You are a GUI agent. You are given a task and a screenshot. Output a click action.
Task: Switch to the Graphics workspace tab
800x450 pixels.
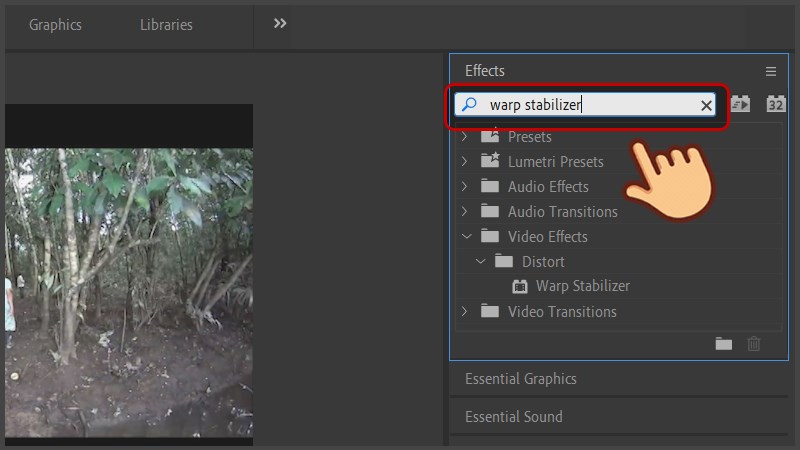tap(55, 25)
